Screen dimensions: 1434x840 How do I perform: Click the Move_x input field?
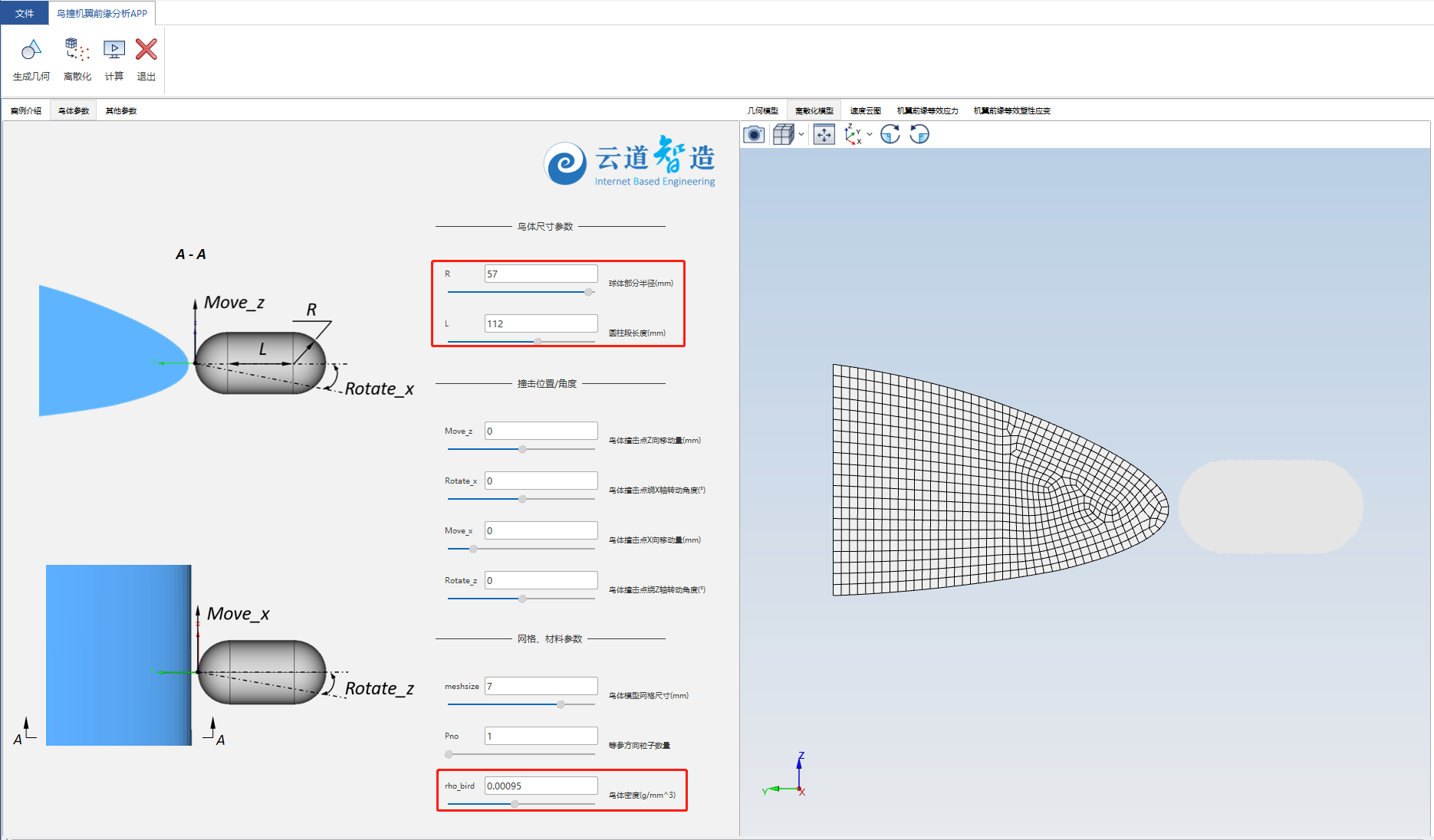pyautogui.click(x=541, y=530)
